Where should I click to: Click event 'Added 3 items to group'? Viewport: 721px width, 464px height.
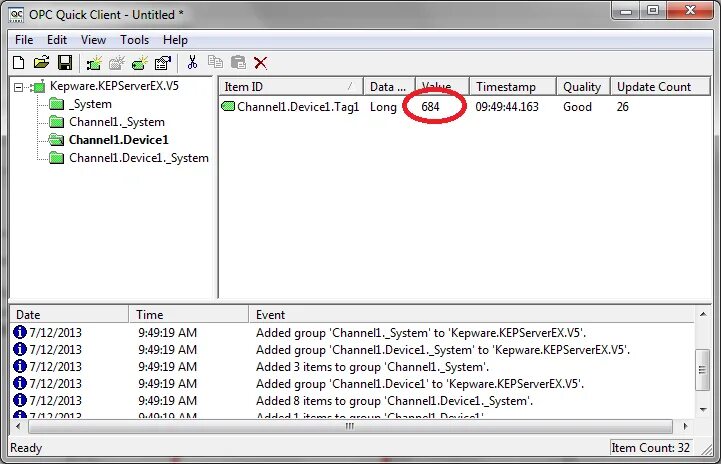pyautogui.click(x=372, y=367)
